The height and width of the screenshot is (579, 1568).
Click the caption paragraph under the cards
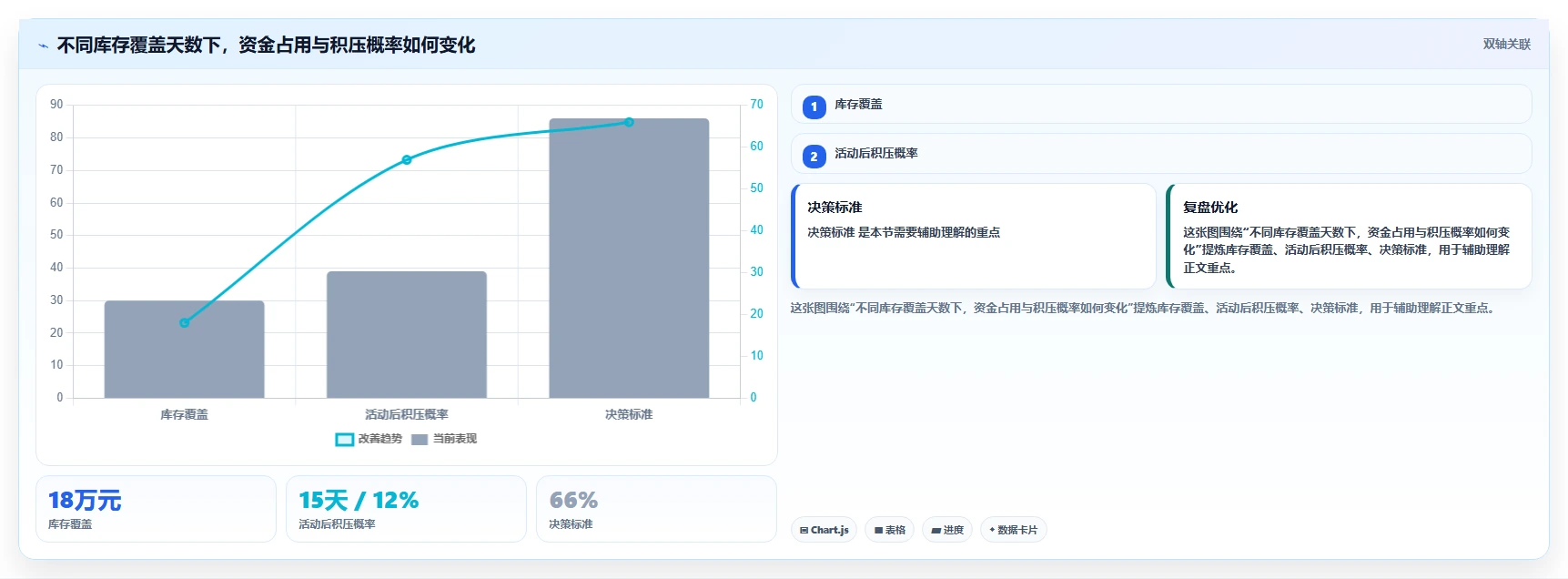(x=1144, y=308)
